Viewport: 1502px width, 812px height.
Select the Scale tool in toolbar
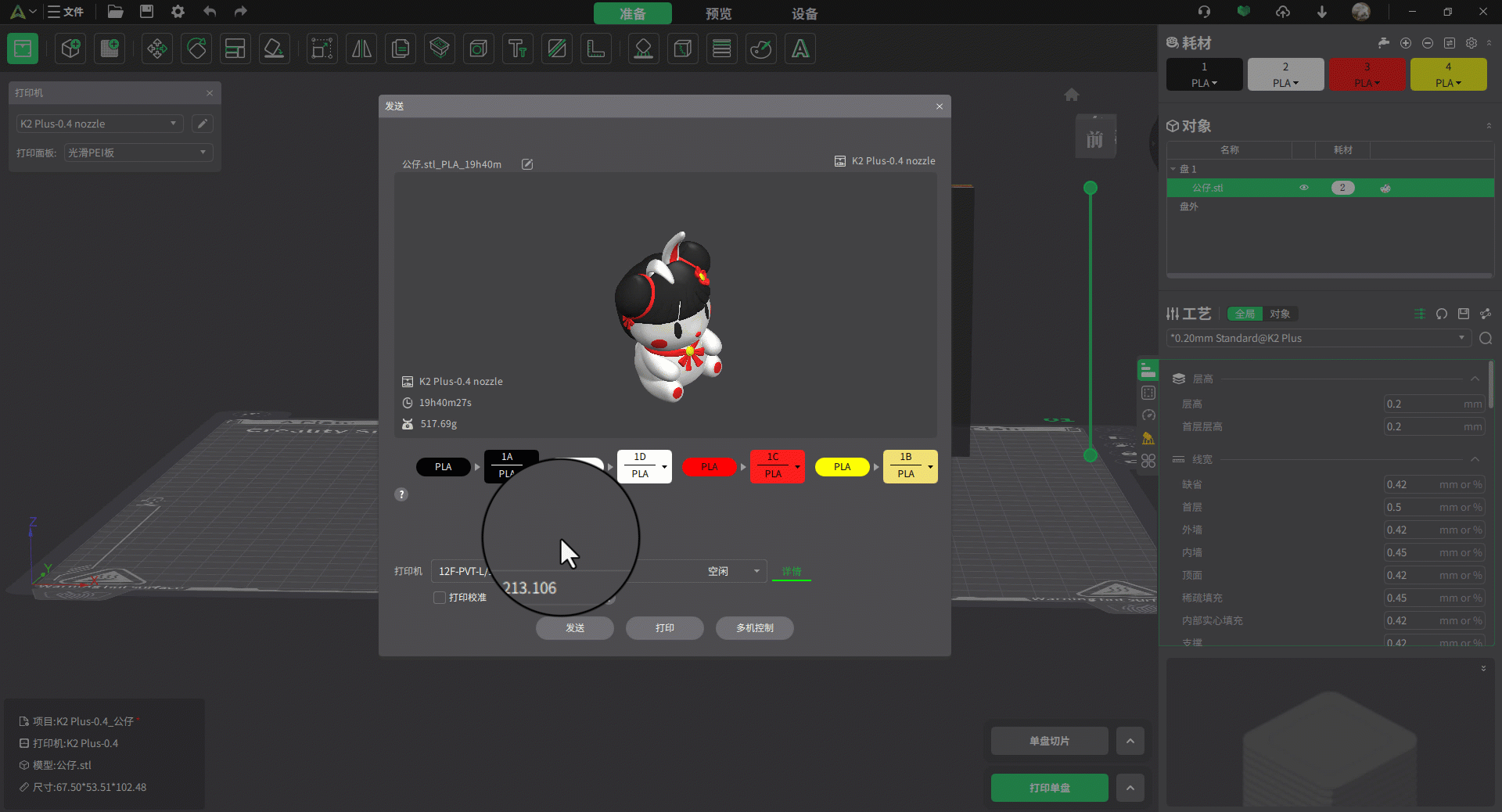click(322, 49)
